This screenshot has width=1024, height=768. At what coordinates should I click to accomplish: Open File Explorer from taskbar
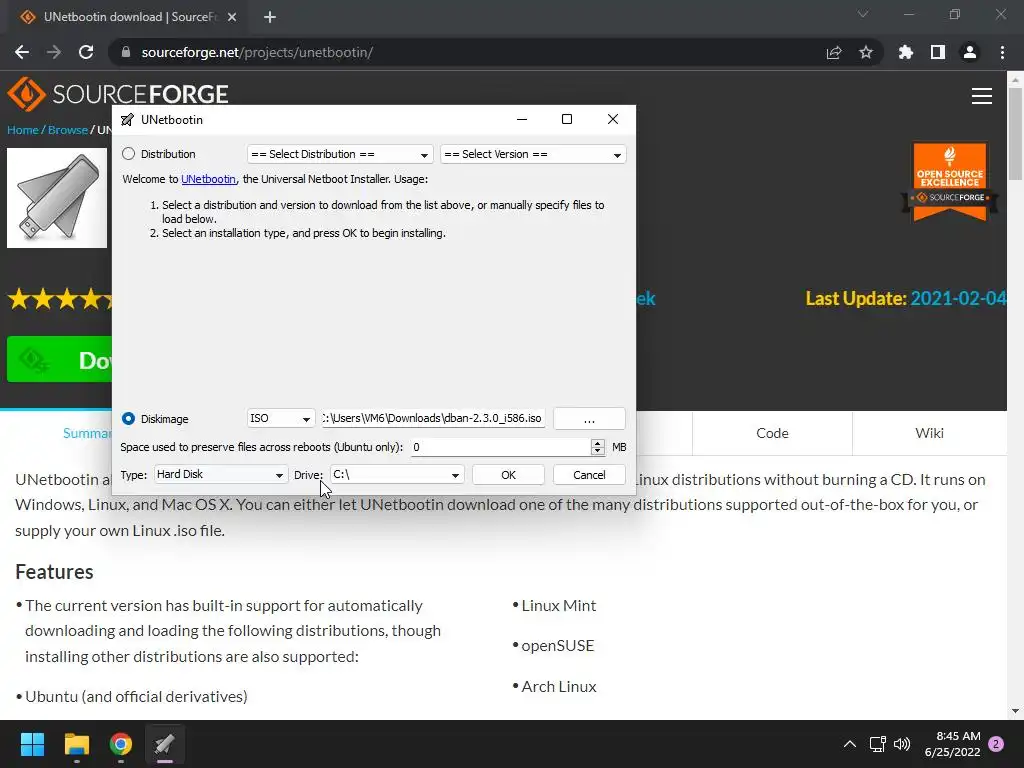pos(76,744)
